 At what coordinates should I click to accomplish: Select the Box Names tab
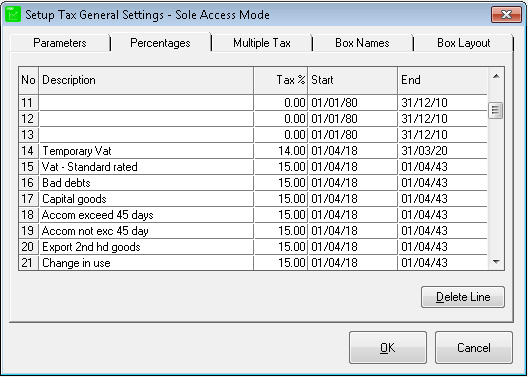click(x=362, y=43)
